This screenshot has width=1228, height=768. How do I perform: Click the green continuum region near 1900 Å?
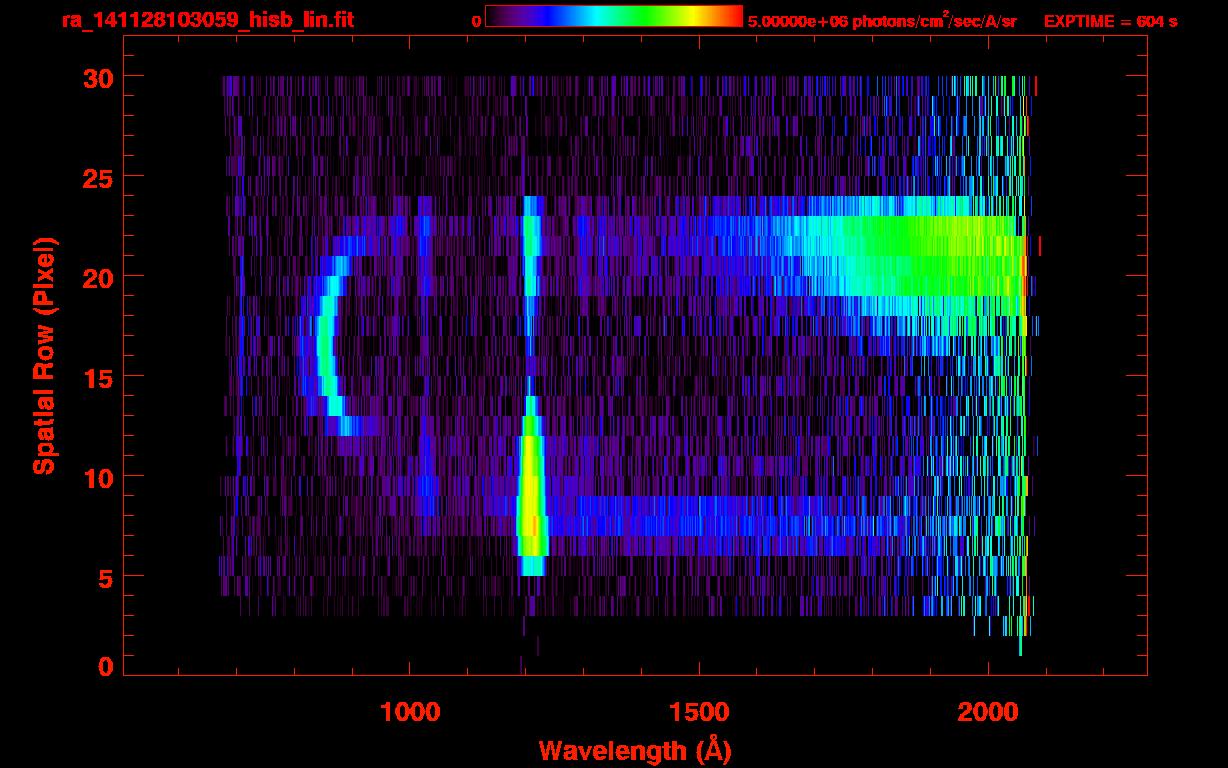click(930, 255)
